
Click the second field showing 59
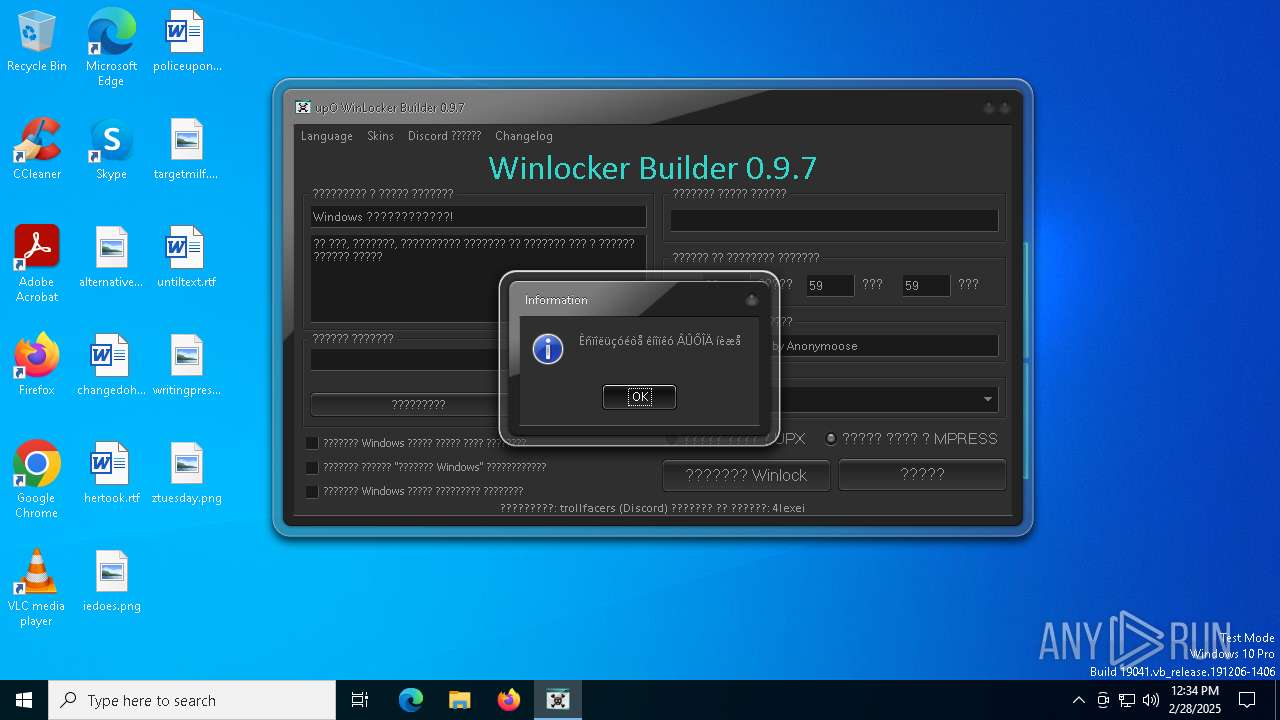pos(926,286)
